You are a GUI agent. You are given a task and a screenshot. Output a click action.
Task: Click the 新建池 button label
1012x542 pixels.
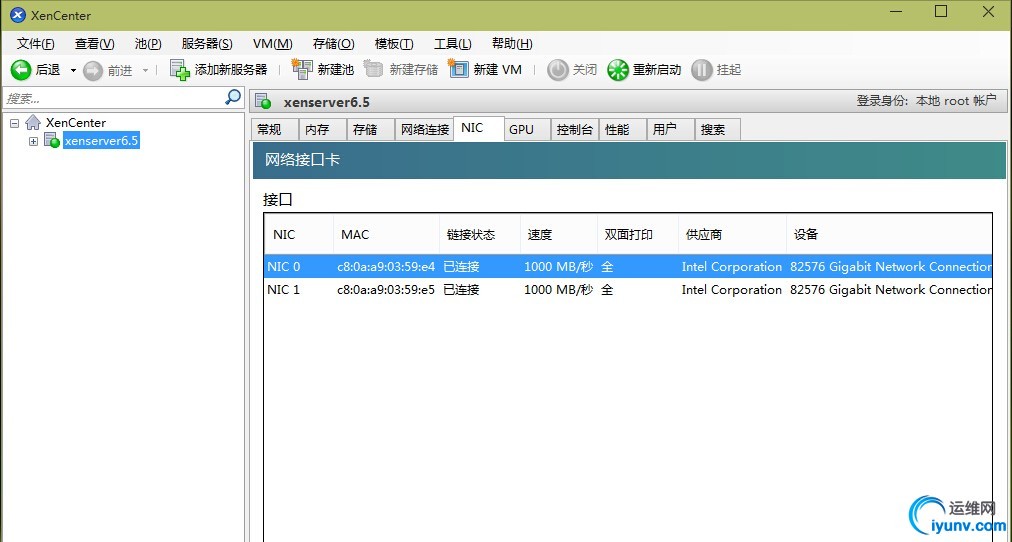[336, 70]
